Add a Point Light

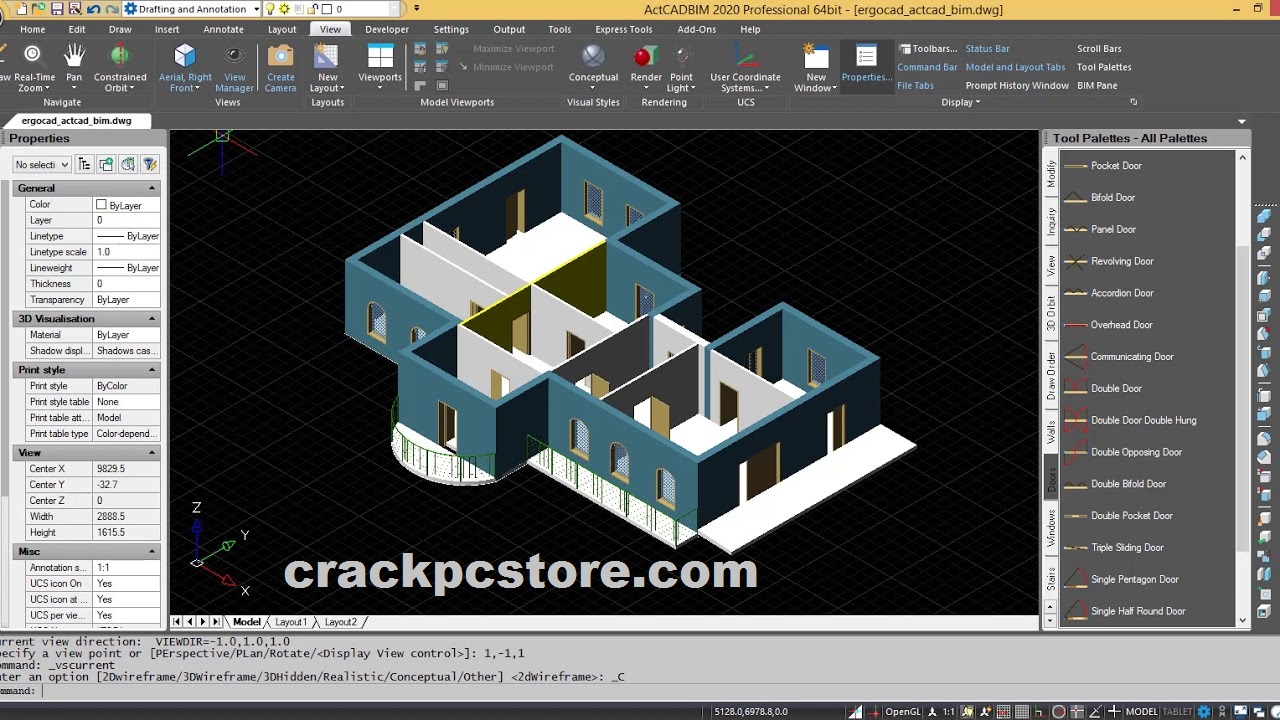[x=681, y=68]
